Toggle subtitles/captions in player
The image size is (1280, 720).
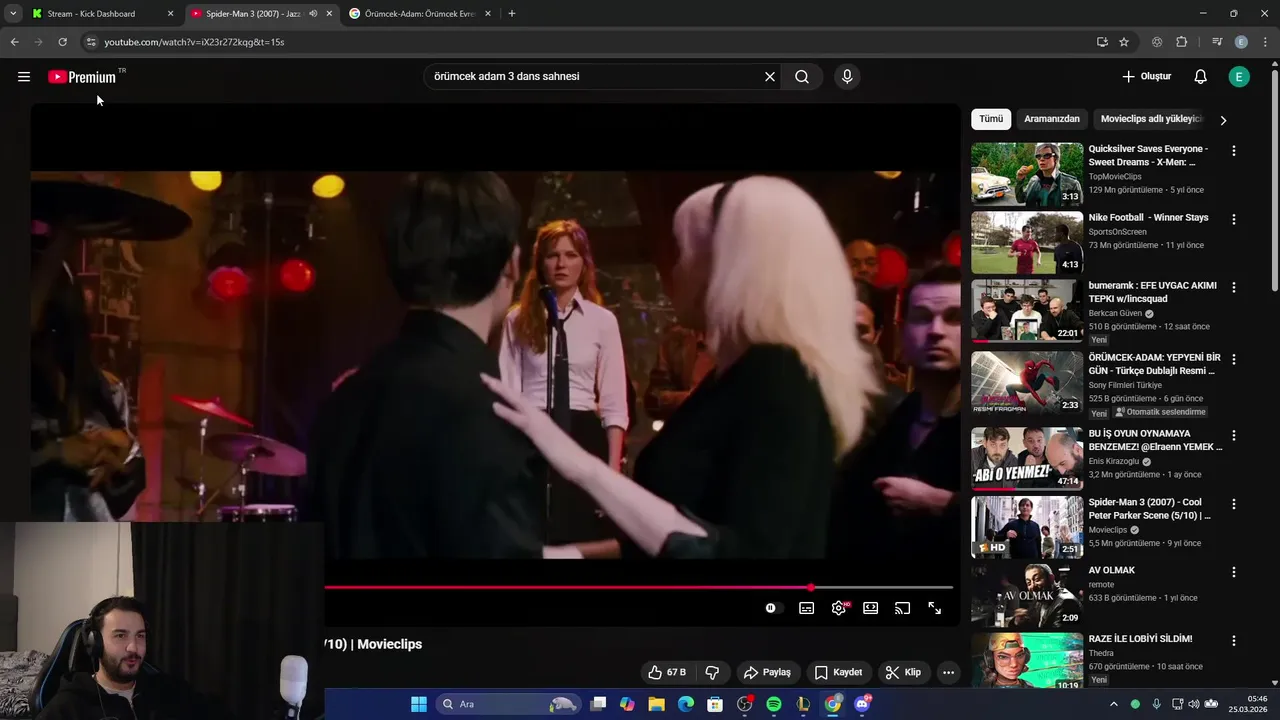pyautogui.click(x=806, y=608)
